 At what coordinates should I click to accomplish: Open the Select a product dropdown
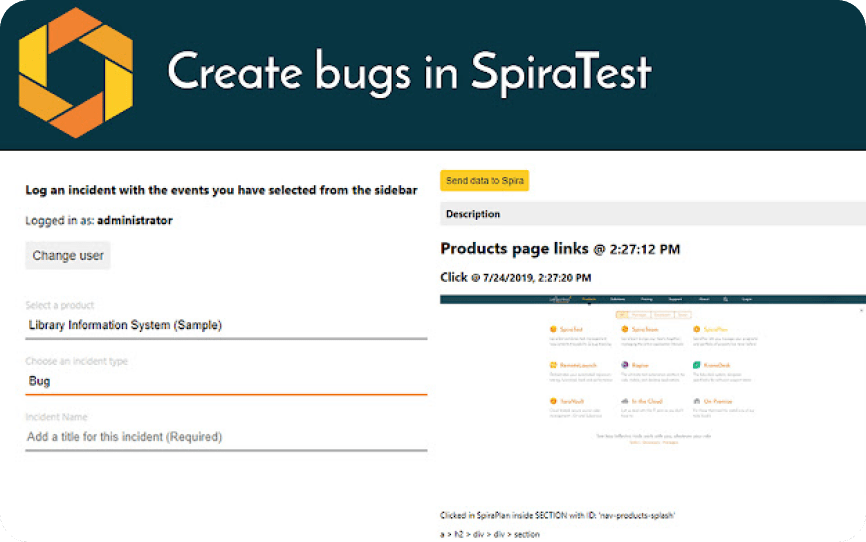(226, 325)
